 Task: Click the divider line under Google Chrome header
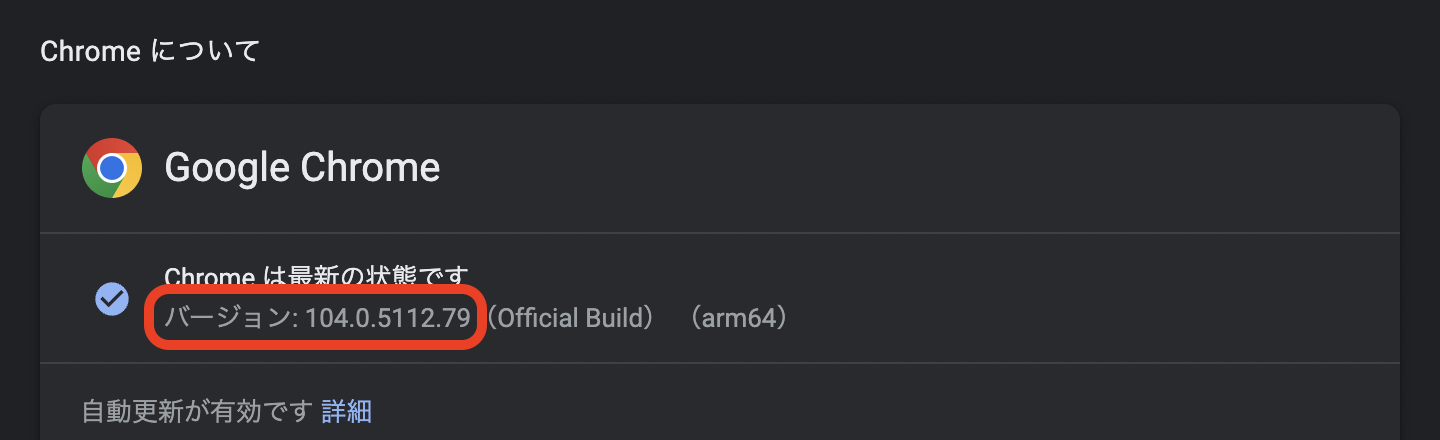(x=720, y=233)
